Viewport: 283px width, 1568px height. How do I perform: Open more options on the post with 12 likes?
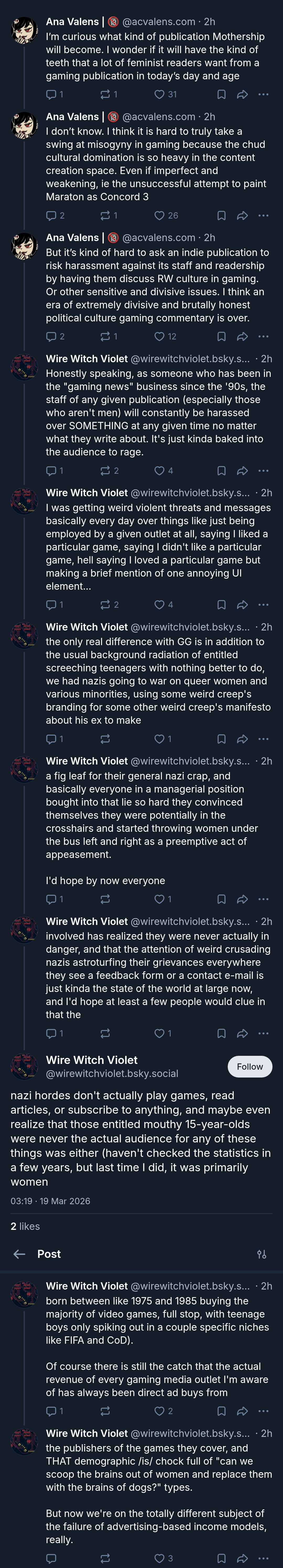pyautogui.click(x=264, y=337)
